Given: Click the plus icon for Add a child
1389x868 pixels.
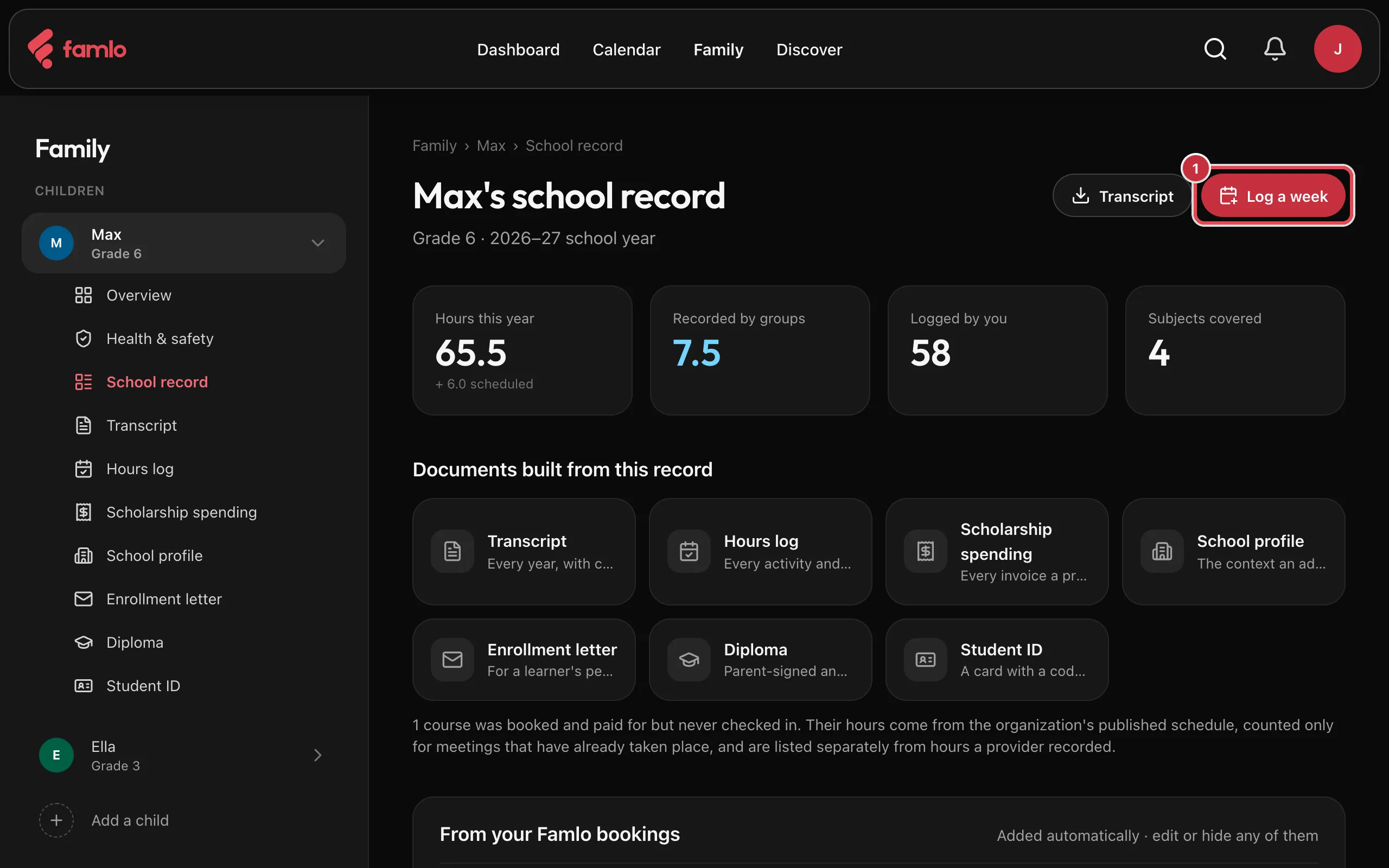Looking at the screenshot, I should click(56, 820).
